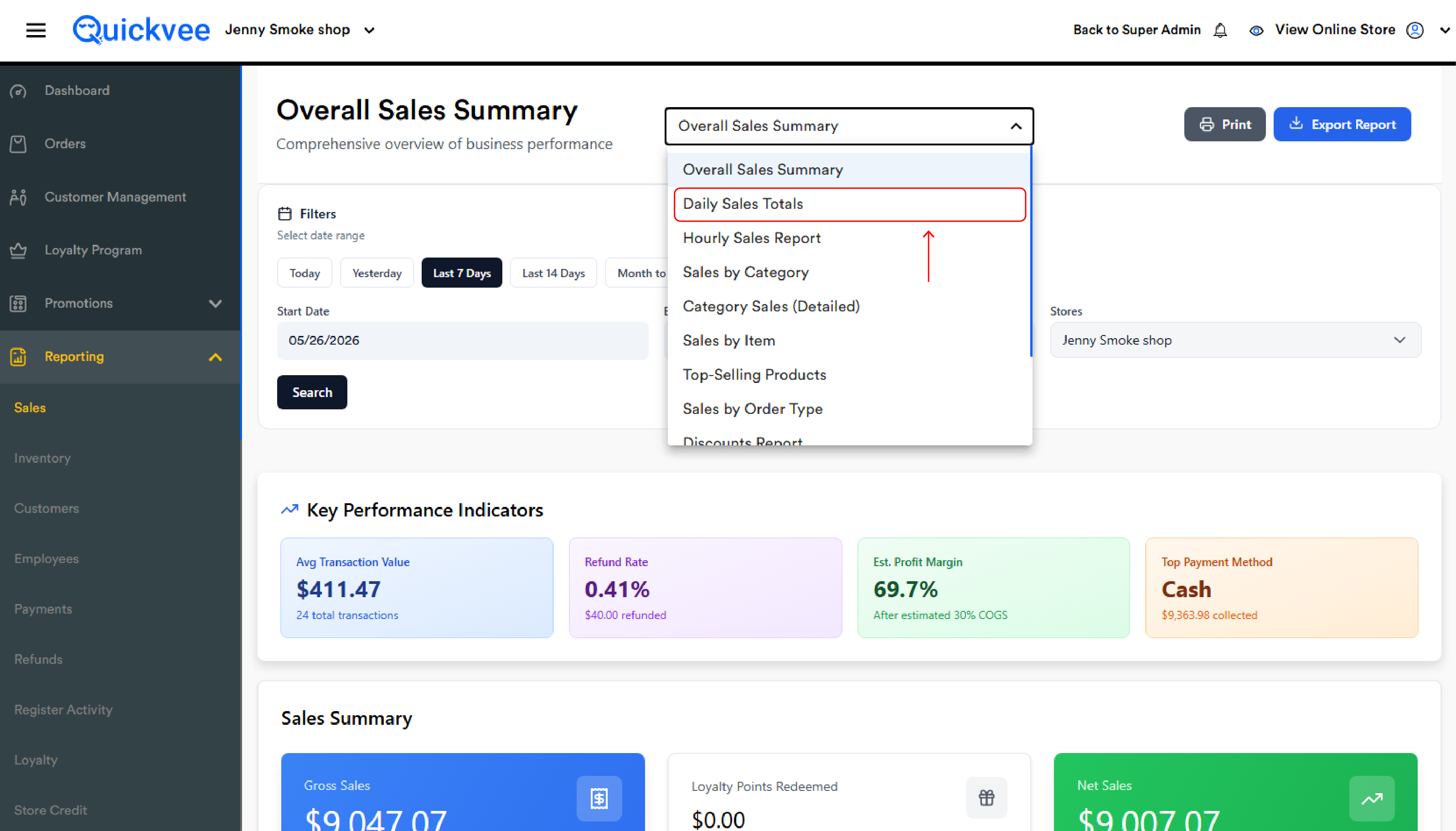Viewport: 1456px width, 831px height.
Task: Click the calendar icon next to Filters
Action: point(285,213)
